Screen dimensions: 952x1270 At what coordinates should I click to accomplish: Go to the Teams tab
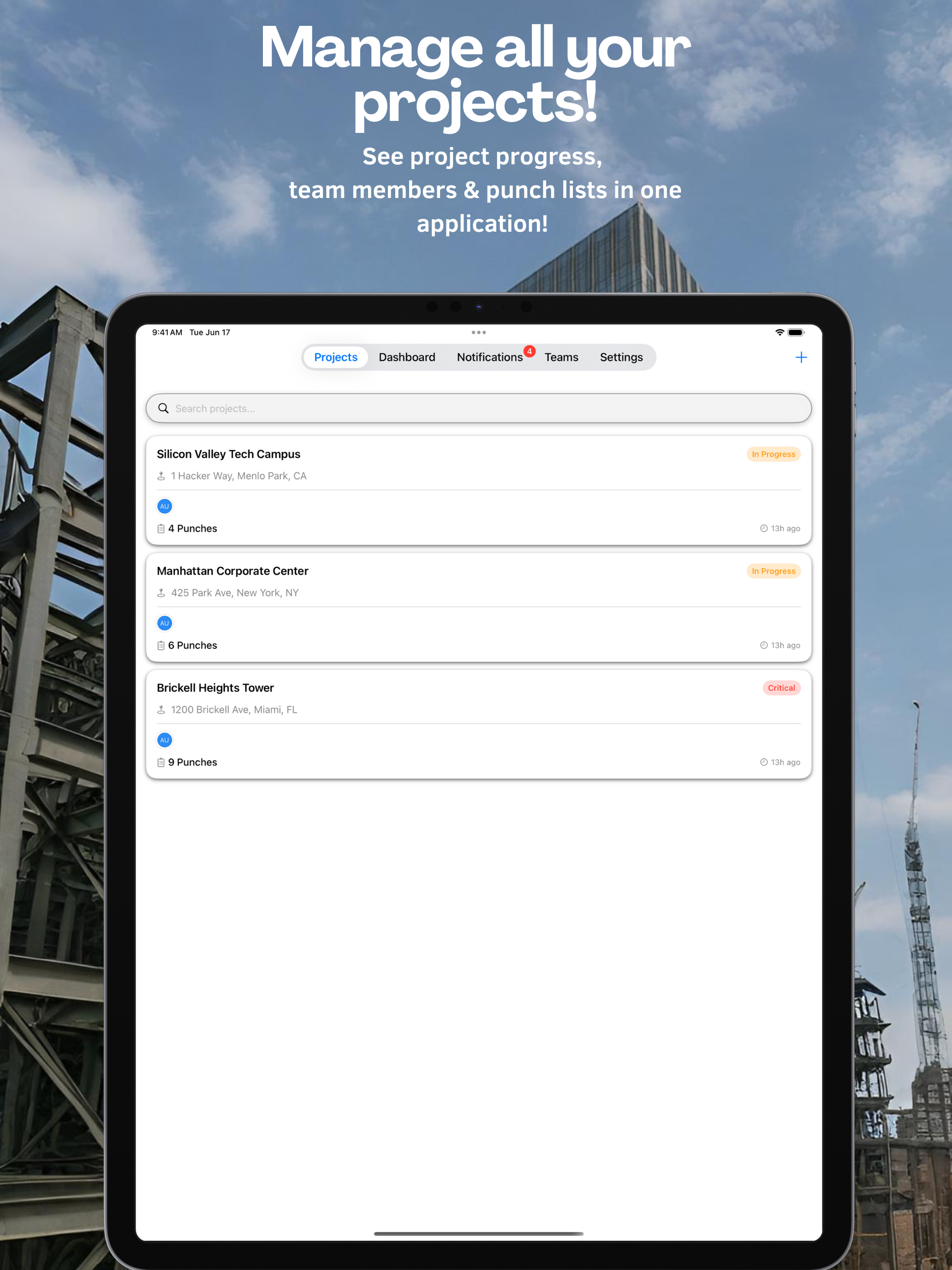pyautogui.click(x=561, y=357)
